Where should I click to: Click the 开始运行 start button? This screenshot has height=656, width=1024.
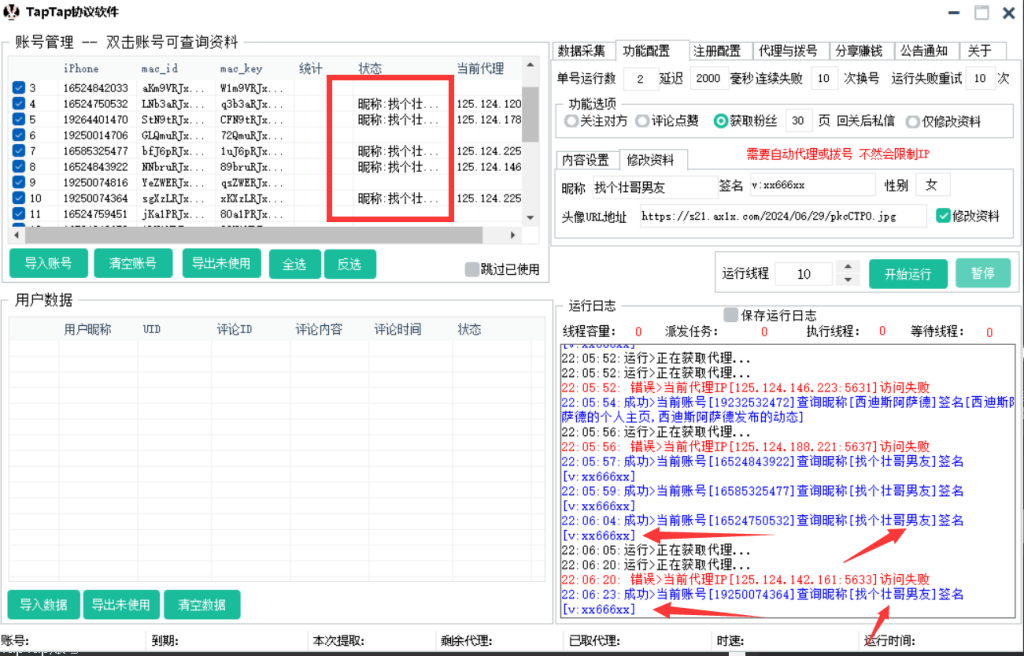point(907,273)
